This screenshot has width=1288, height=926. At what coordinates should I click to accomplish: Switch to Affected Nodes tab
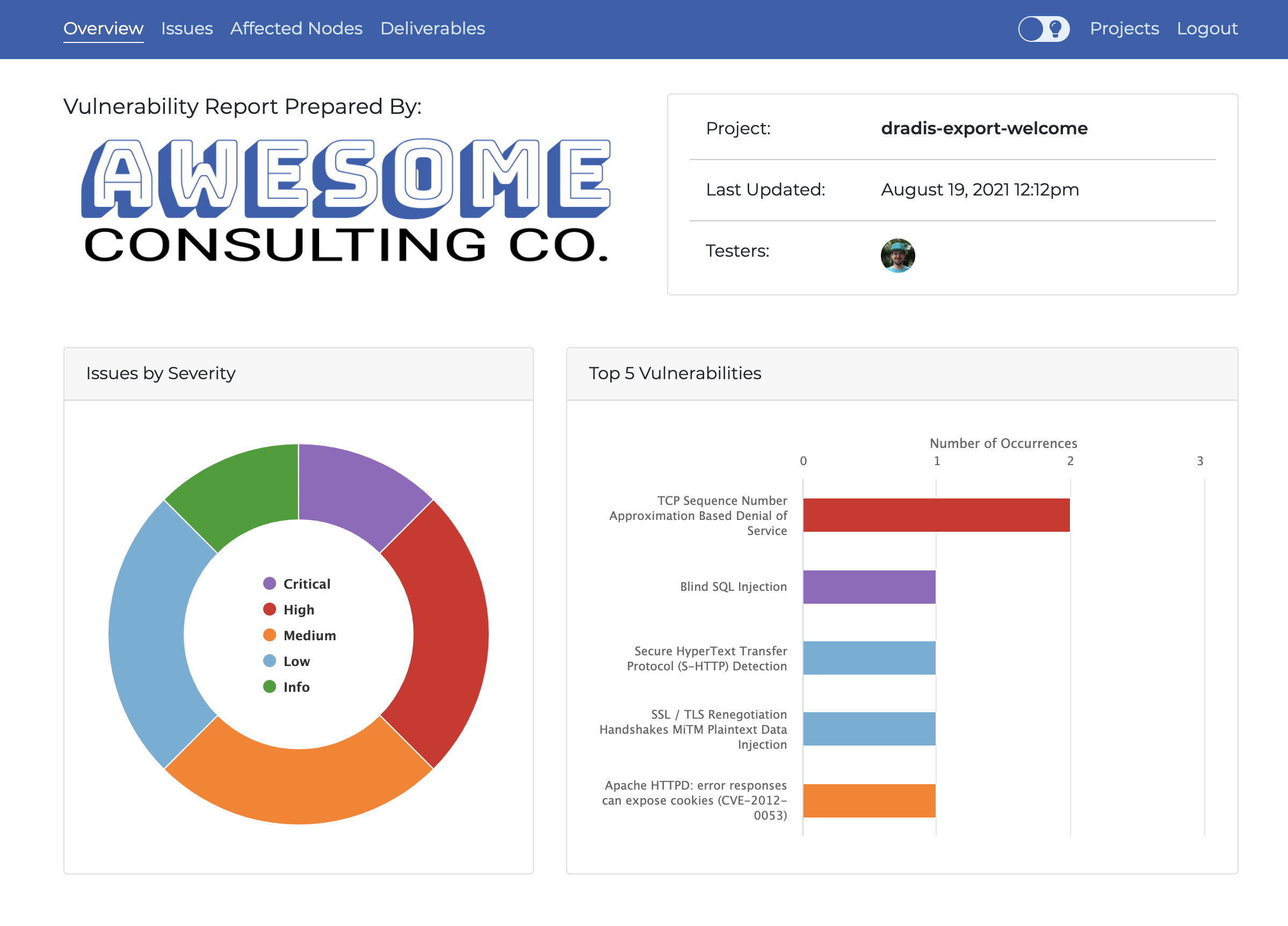tap(296, 28)
